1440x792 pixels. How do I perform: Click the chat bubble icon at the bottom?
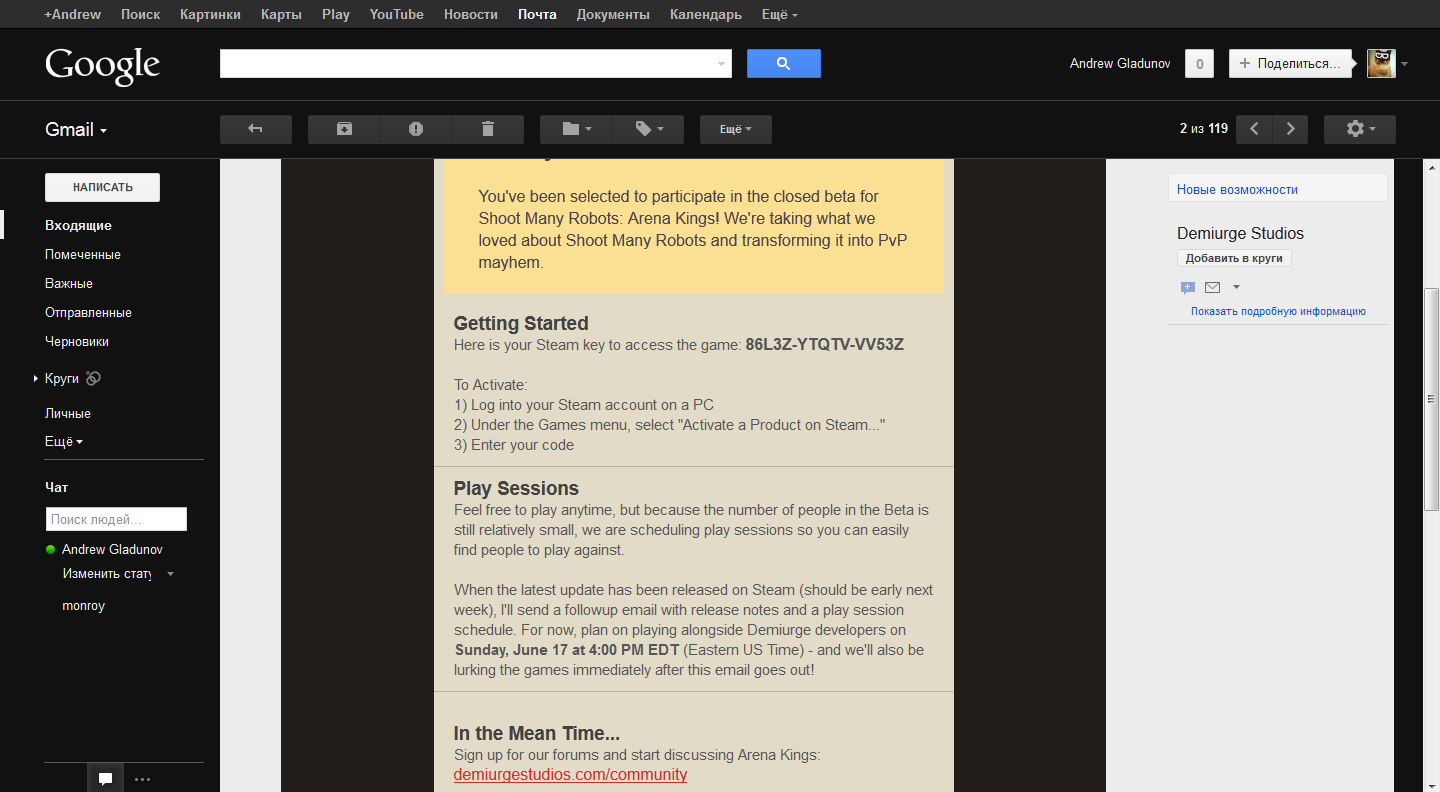coord(105,779)
